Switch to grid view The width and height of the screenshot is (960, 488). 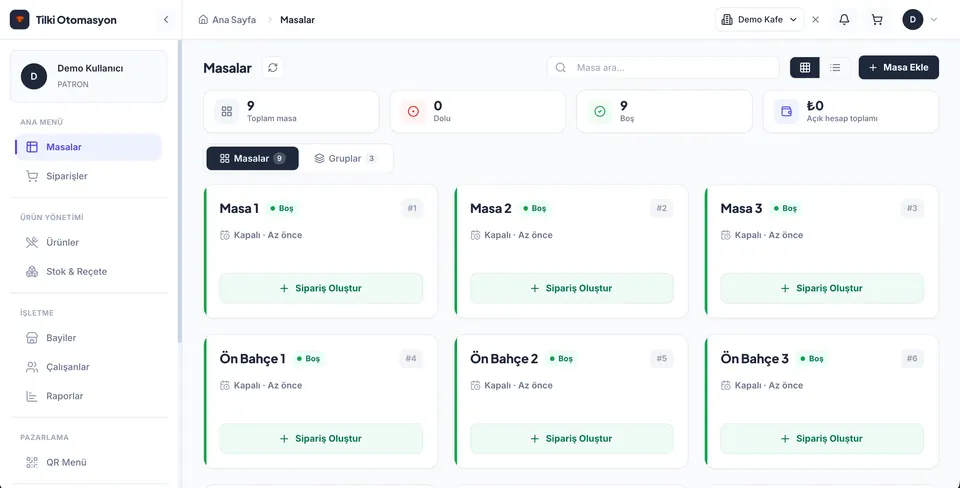805,67
